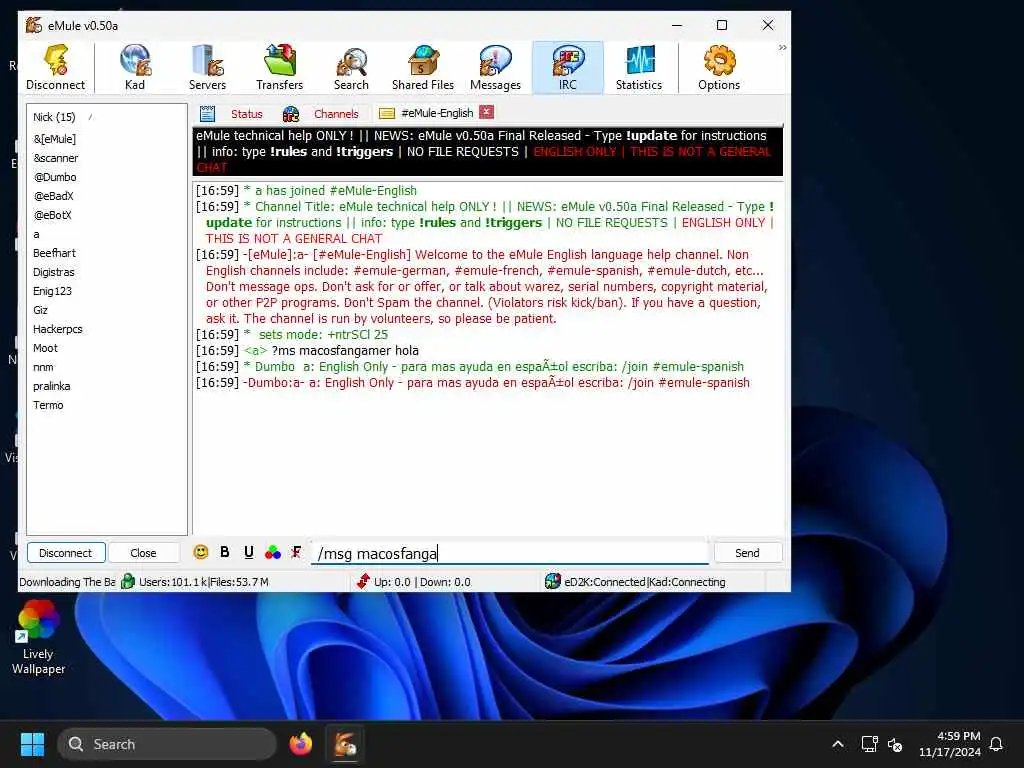Select user pralinka in nick list
Viewport: 1024px width, 768px height.
(52, 386)
